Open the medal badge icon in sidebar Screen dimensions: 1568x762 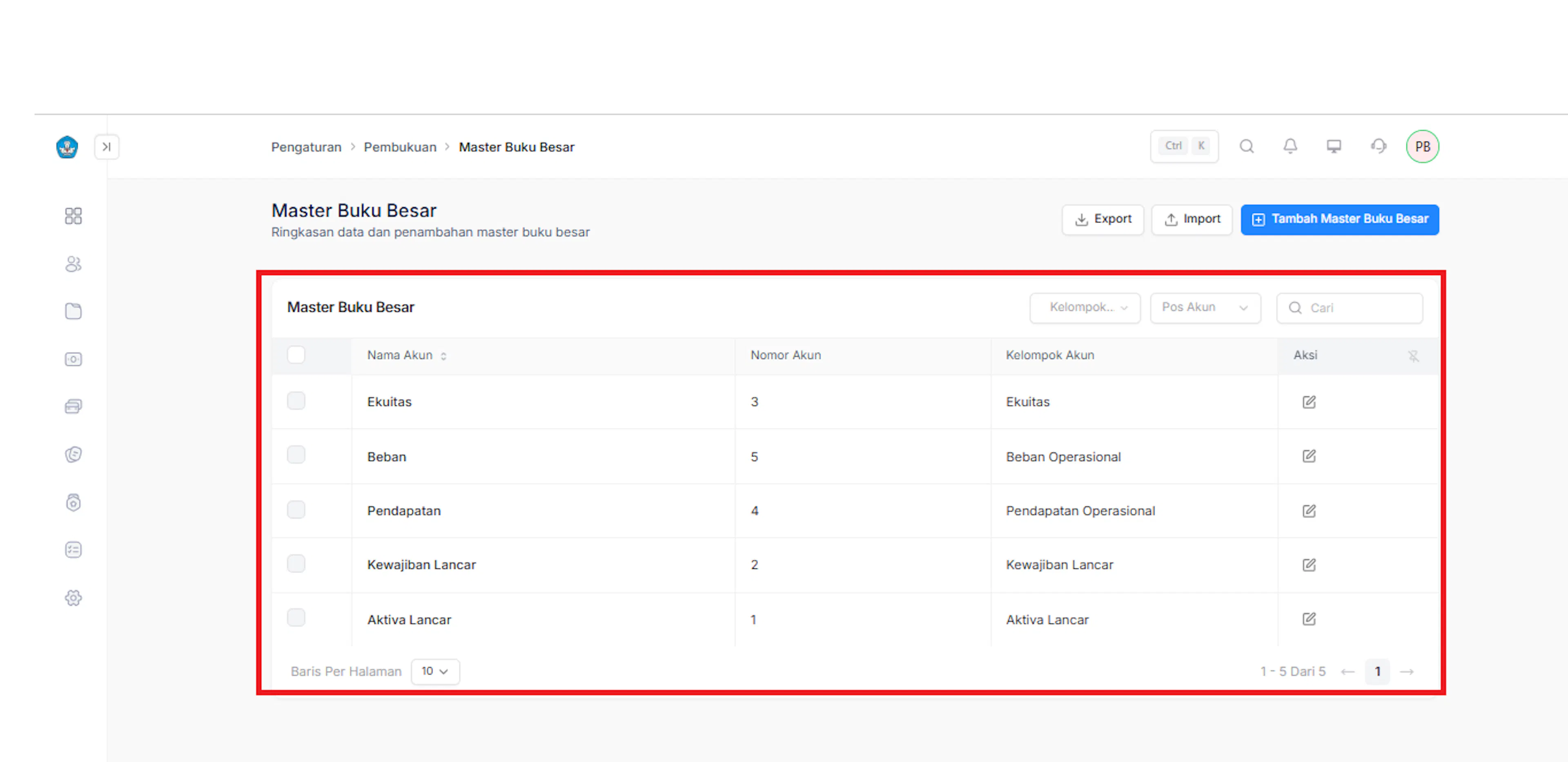pos(73,502)
